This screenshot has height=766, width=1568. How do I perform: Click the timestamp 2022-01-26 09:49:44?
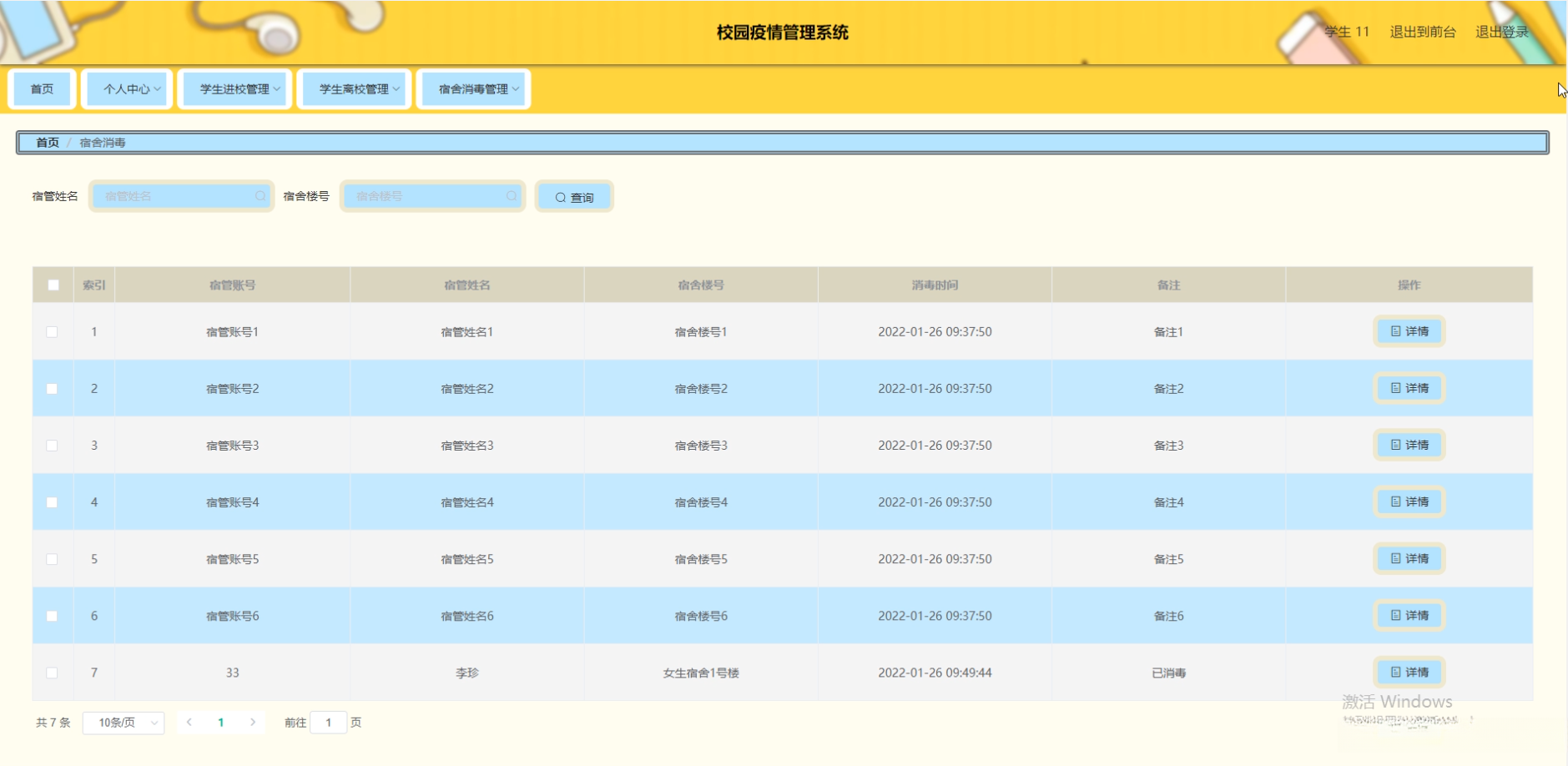point(935,673)
